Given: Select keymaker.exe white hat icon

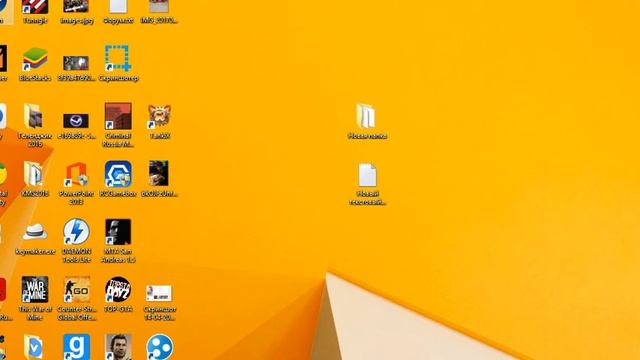Looking at the screenshot, I should 35,232.
